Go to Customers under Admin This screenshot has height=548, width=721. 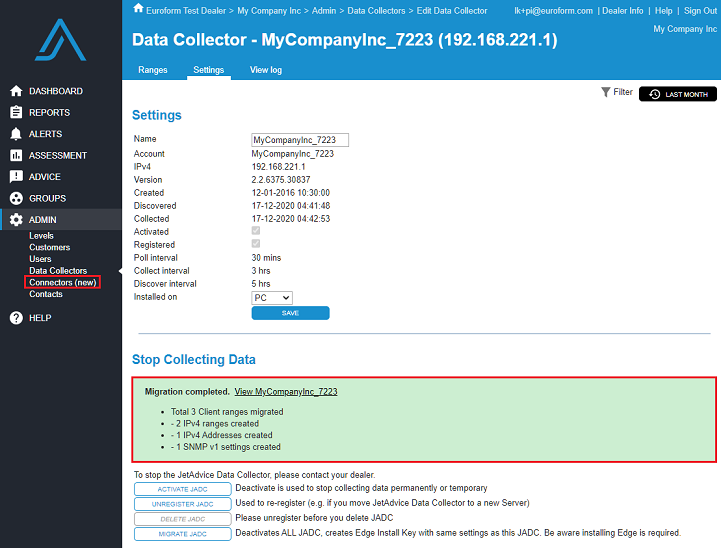50,247
